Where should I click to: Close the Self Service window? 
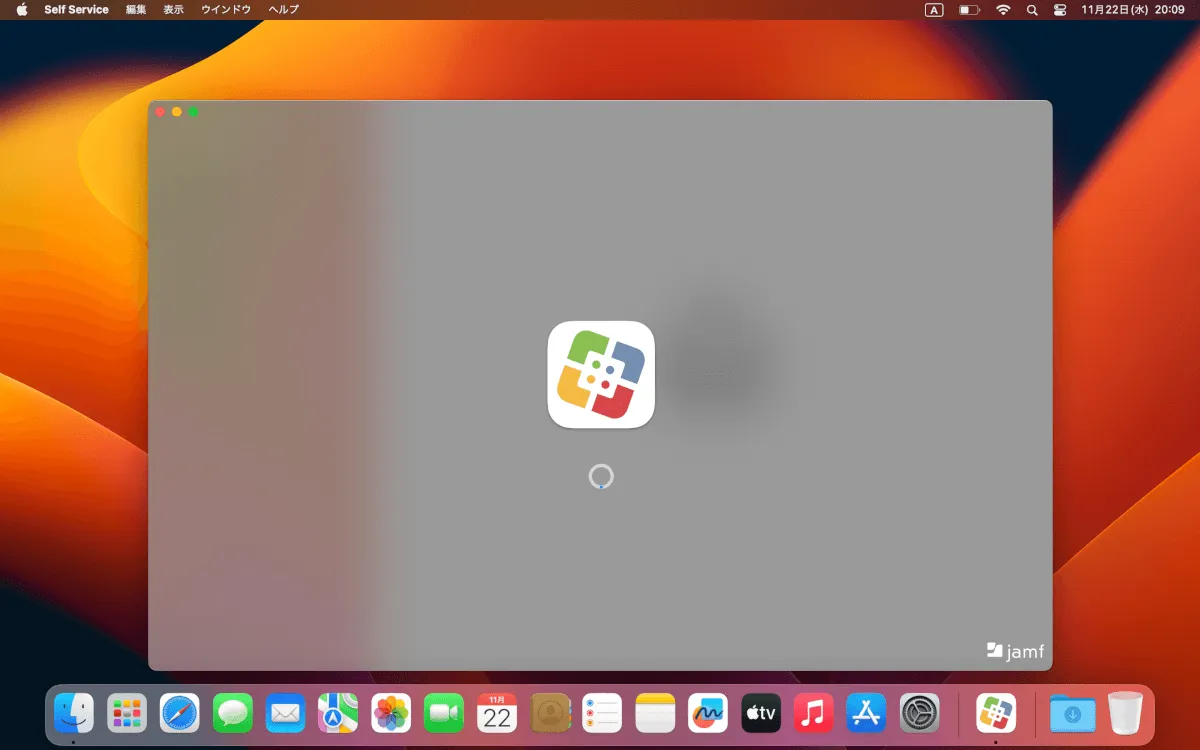(x=160, y=112)
